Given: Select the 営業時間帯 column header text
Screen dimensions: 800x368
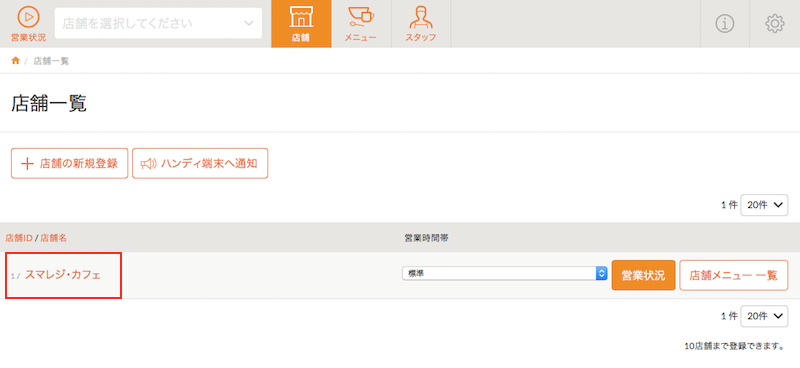Looking at the screenshot, I should [426, 238].
